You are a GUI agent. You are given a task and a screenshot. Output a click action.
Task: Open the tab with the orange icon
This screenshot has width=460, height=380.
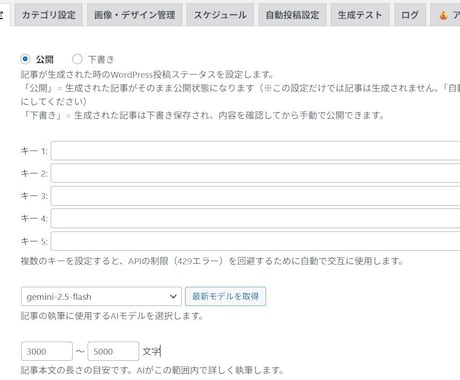tap(445, 15)
